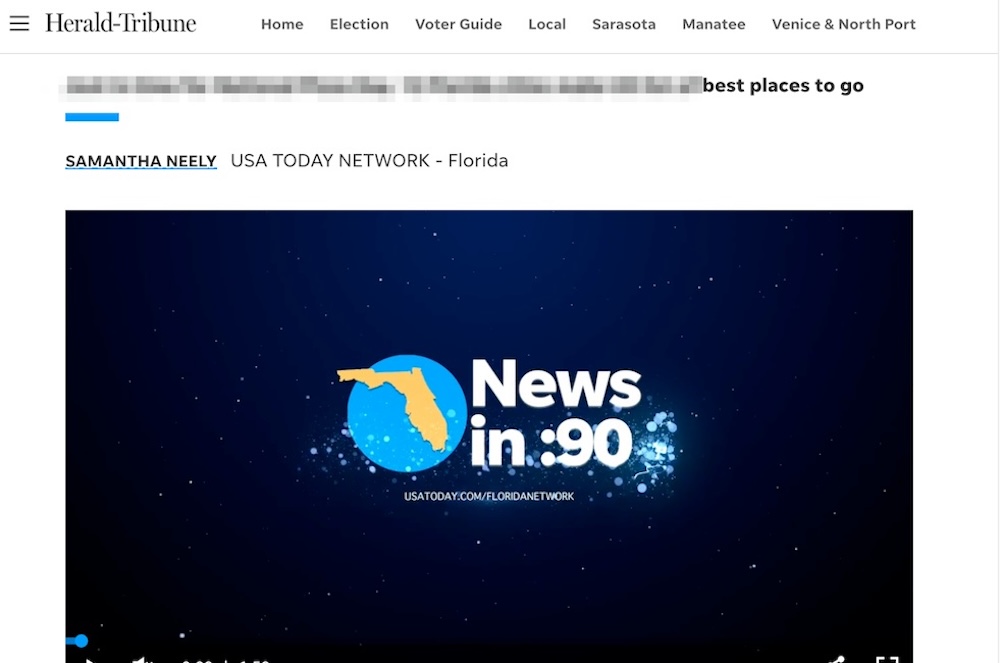Enter fullscreen mode for the video

pos(886,660)
